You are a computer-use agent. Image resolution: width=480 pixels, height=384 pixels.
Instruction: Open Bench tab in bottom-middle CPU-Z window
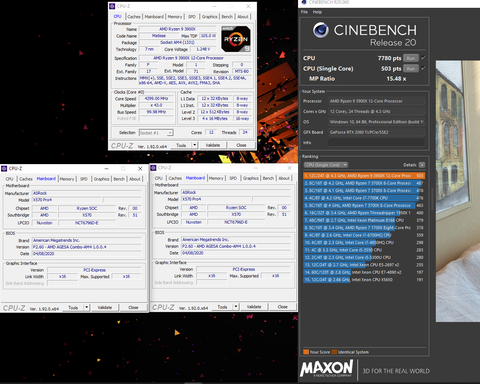268,178
